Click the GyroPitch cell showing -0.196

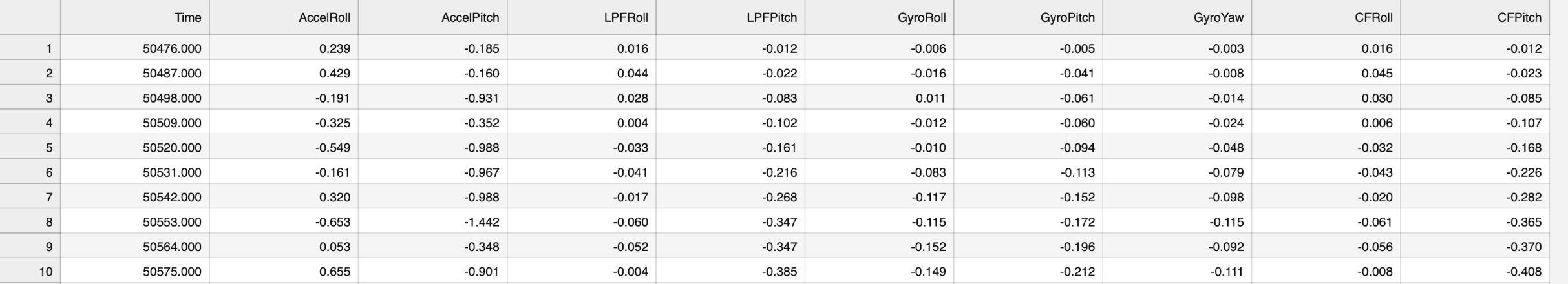pos(1028,247)
